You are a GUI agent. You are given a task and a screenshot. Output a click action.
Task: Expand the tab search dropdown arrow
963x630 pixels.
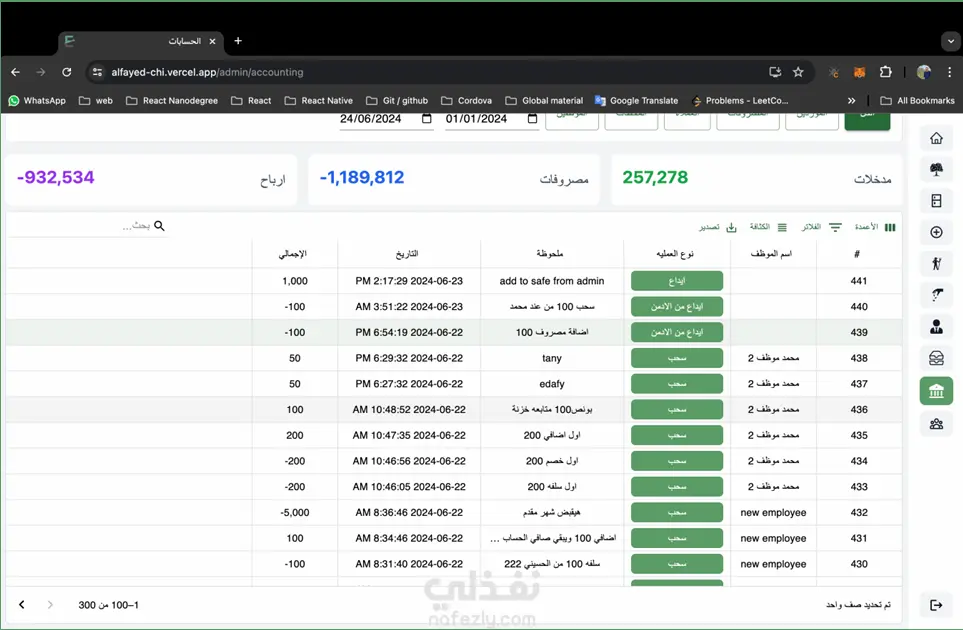951,41
